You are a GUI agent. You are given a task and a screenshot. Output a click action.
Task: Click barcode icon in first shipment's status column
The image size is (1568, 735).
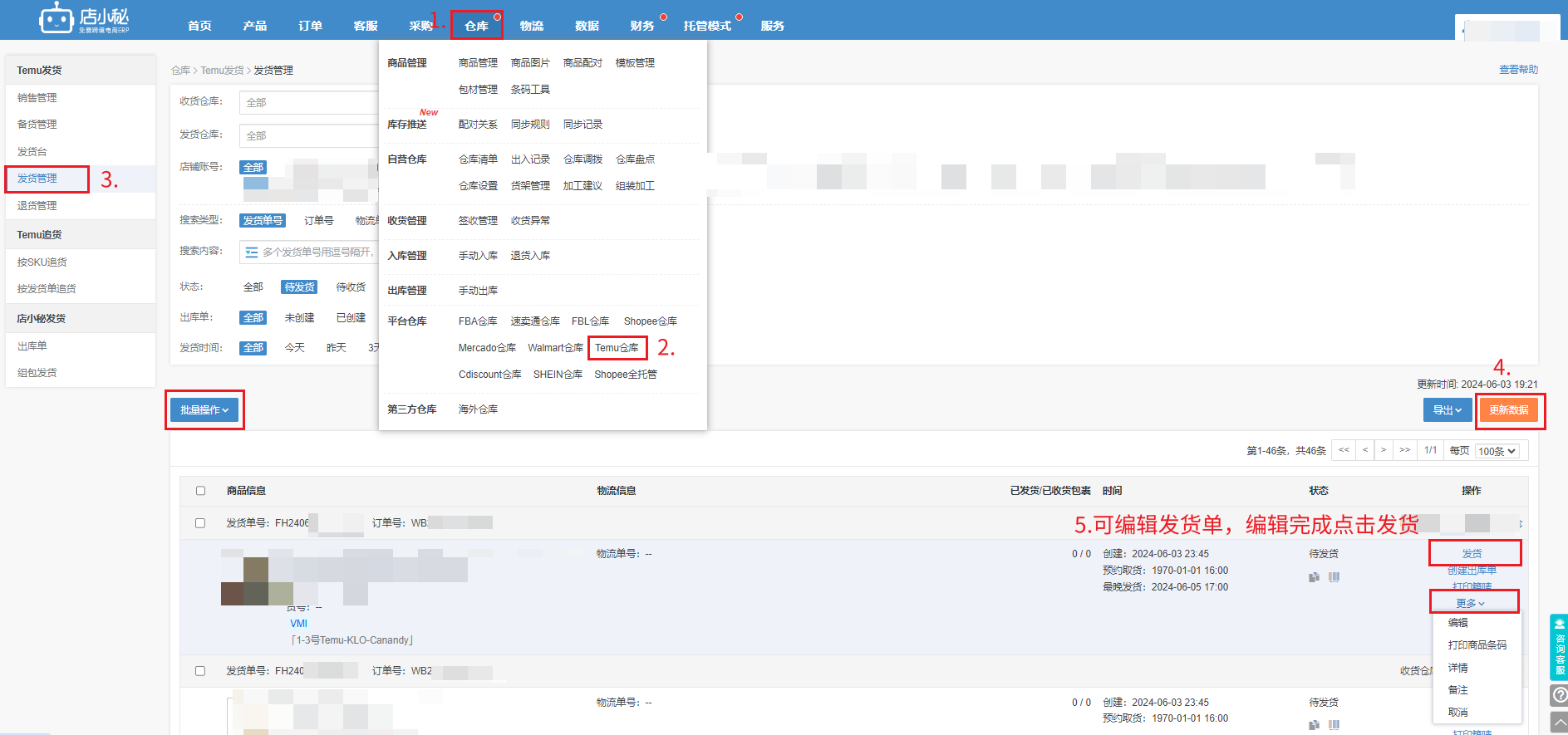click(x=1334, y=577)
